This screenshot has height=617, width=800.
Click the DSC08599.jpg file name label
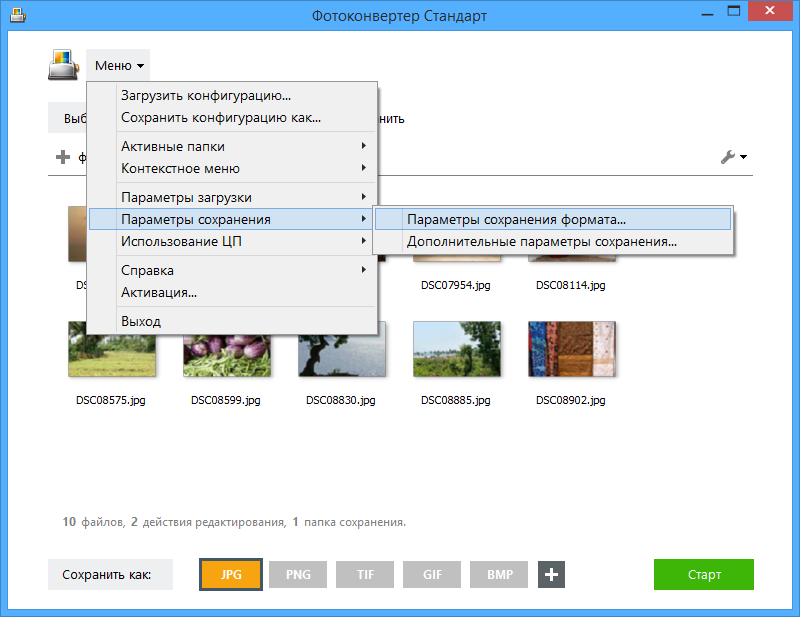226,400
